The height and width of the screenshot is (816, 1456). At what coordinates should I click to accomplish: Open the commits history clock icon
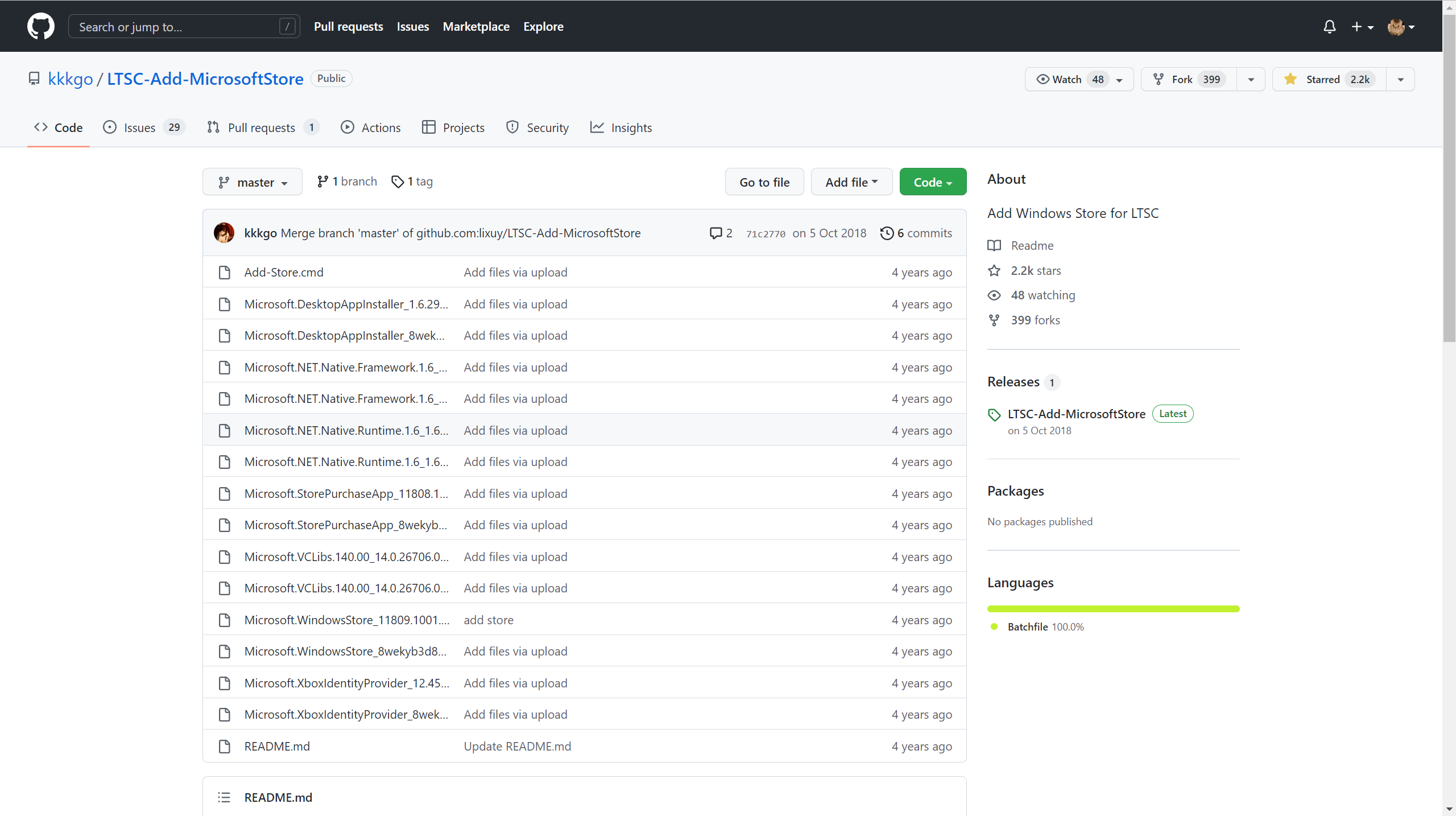tap(887, 233)
